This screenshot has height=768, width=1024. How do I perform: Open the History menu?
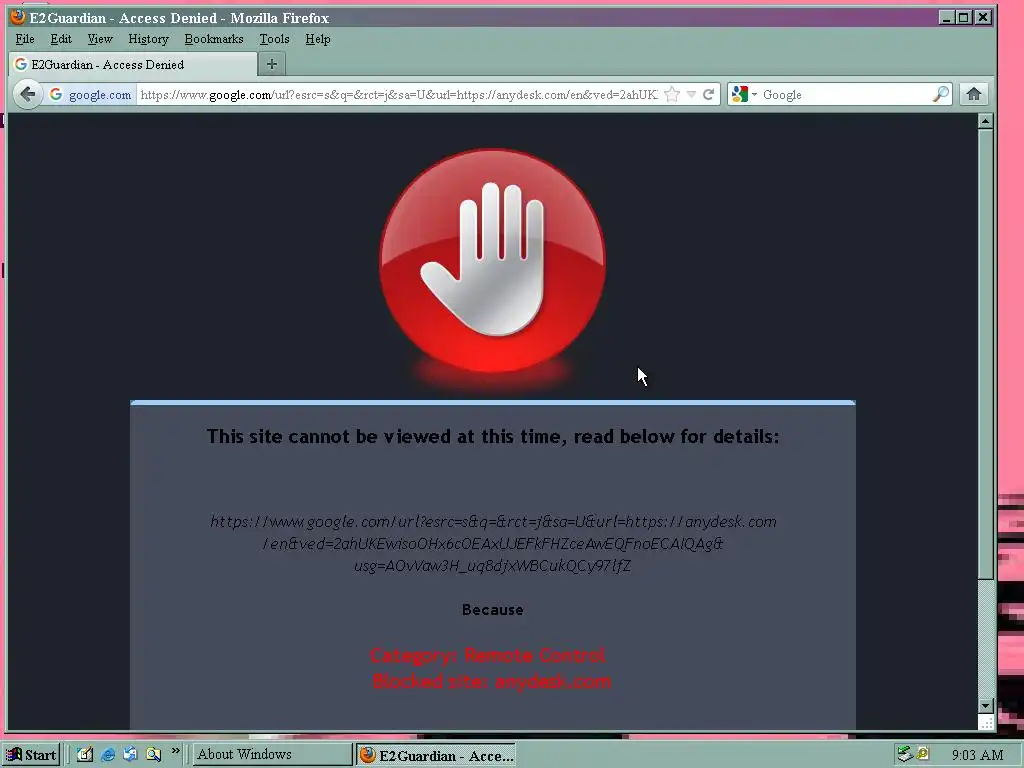[x=148, y=39]
